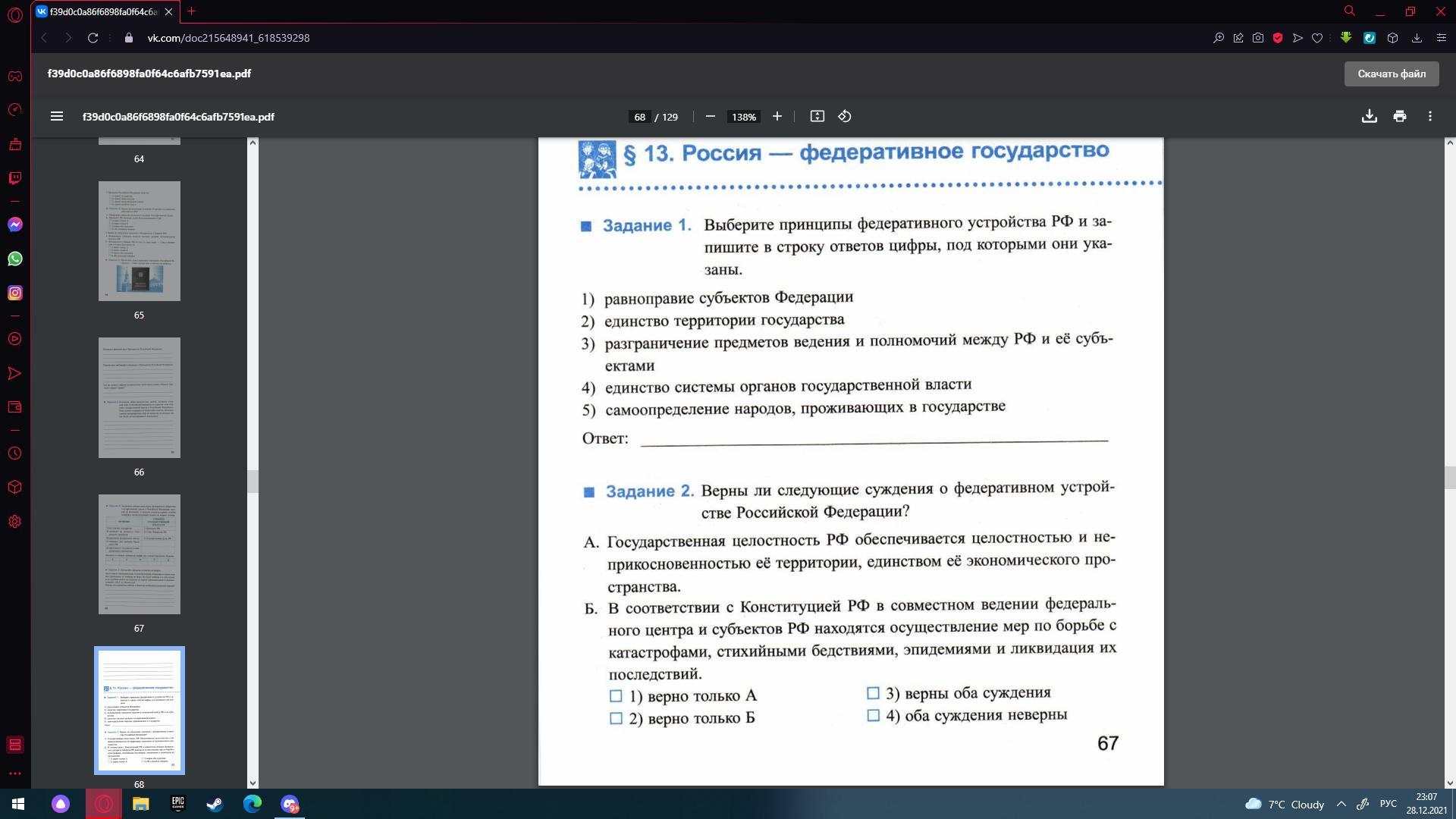Open a new tab with the plus button

click(x=191, y=11)
